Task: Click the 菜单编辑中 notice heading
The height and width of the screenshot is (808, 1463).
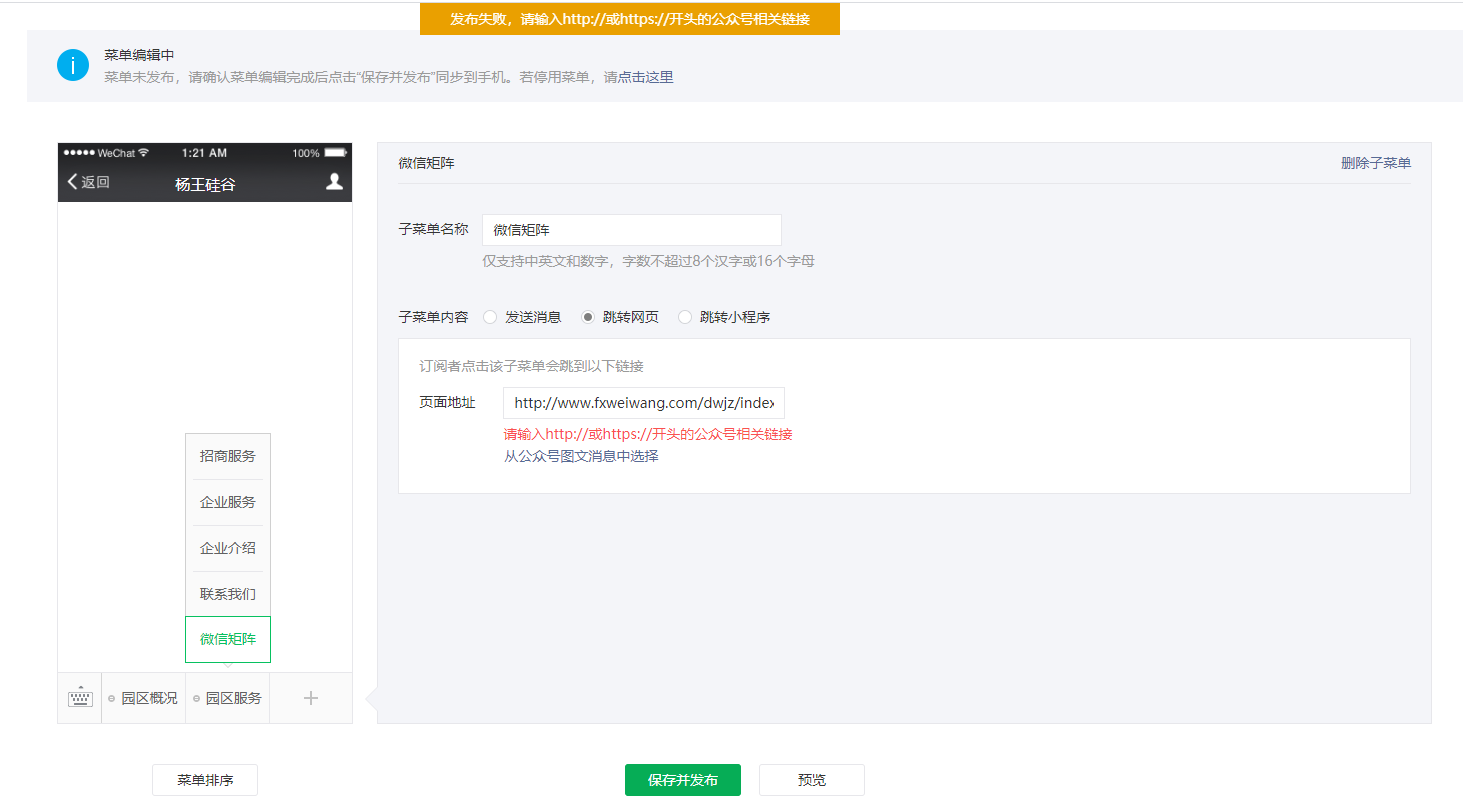Action: (139, 55)
